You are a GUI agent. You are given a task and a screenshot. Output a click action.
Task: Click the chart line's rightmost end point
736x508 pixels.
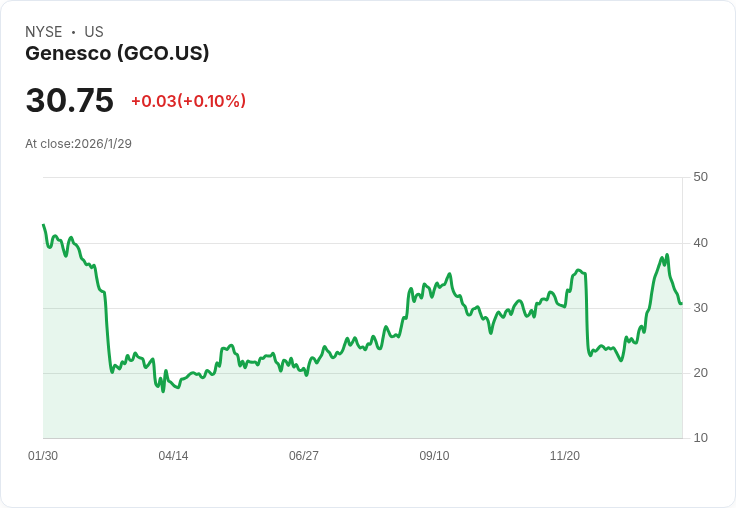click(x=681, y=303)
